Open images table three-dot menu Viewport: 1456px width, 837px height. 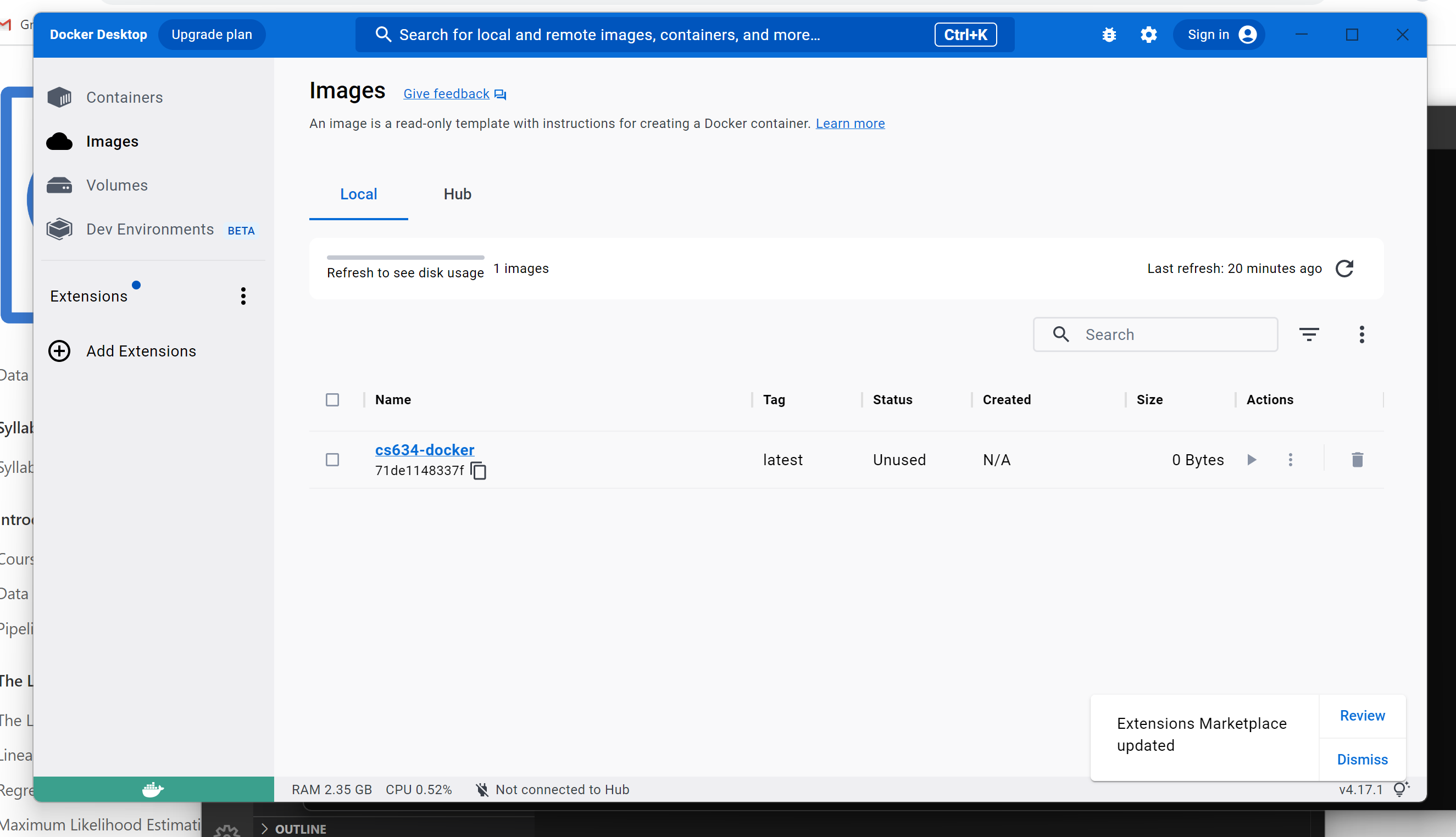tap(1361, 334)
